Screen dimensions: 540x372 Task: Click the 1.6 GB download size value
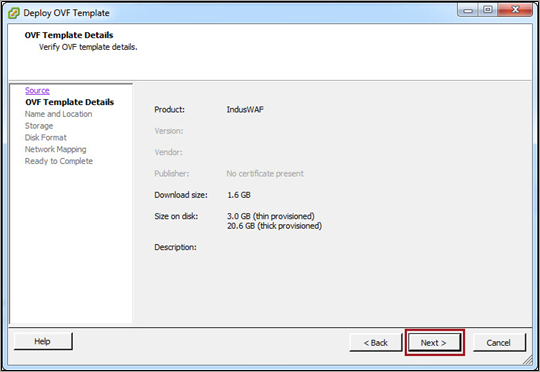[239, 195]
